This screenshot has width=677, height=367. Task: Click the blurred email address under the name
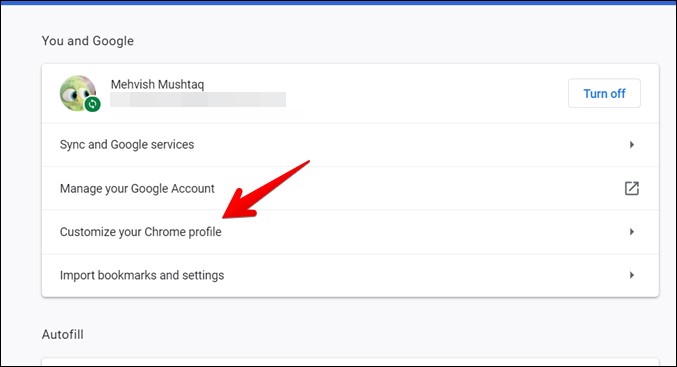[x=198, y=99]
